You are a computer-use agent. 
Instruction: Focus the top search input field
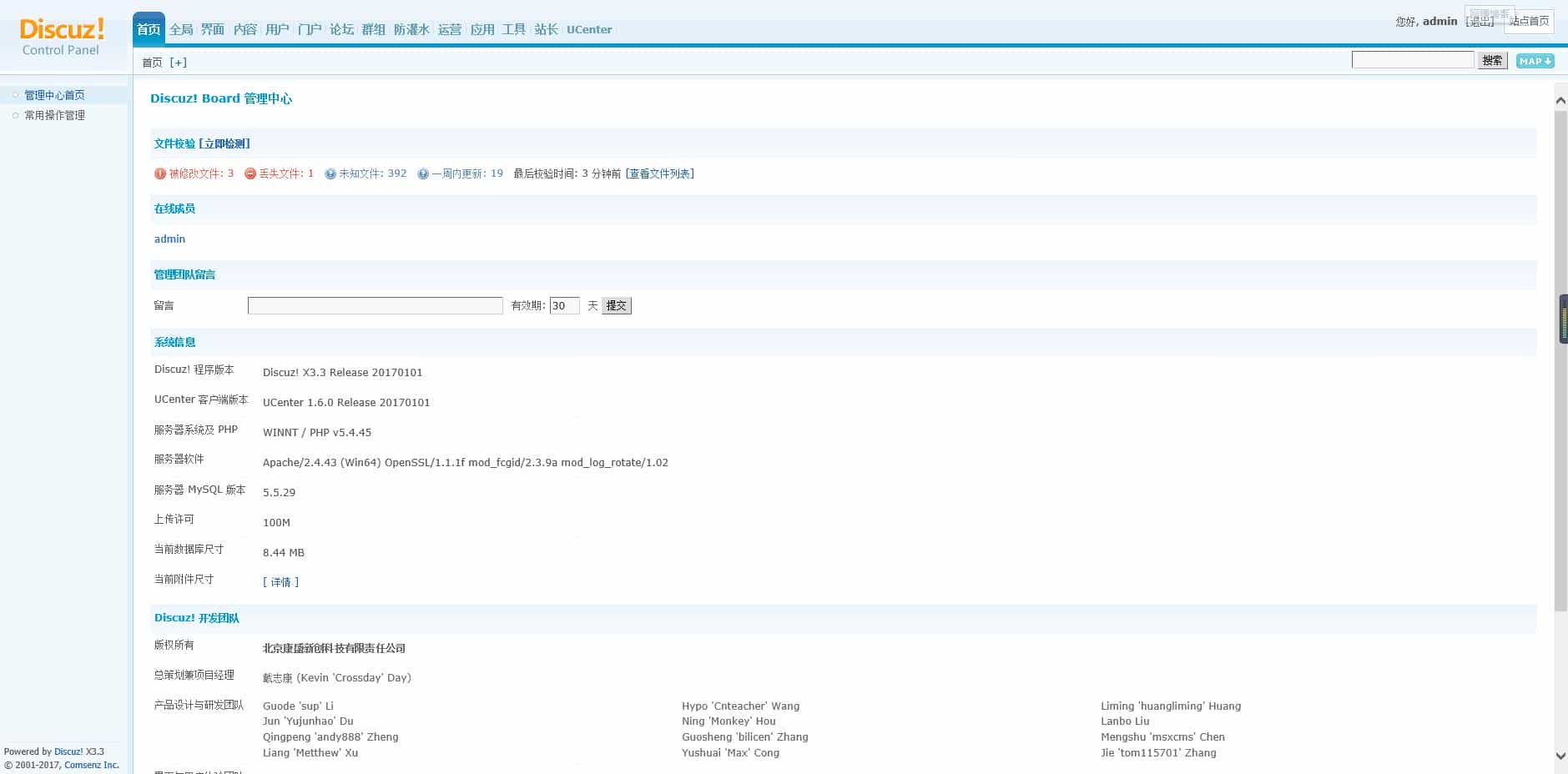tap(1413, 60)
